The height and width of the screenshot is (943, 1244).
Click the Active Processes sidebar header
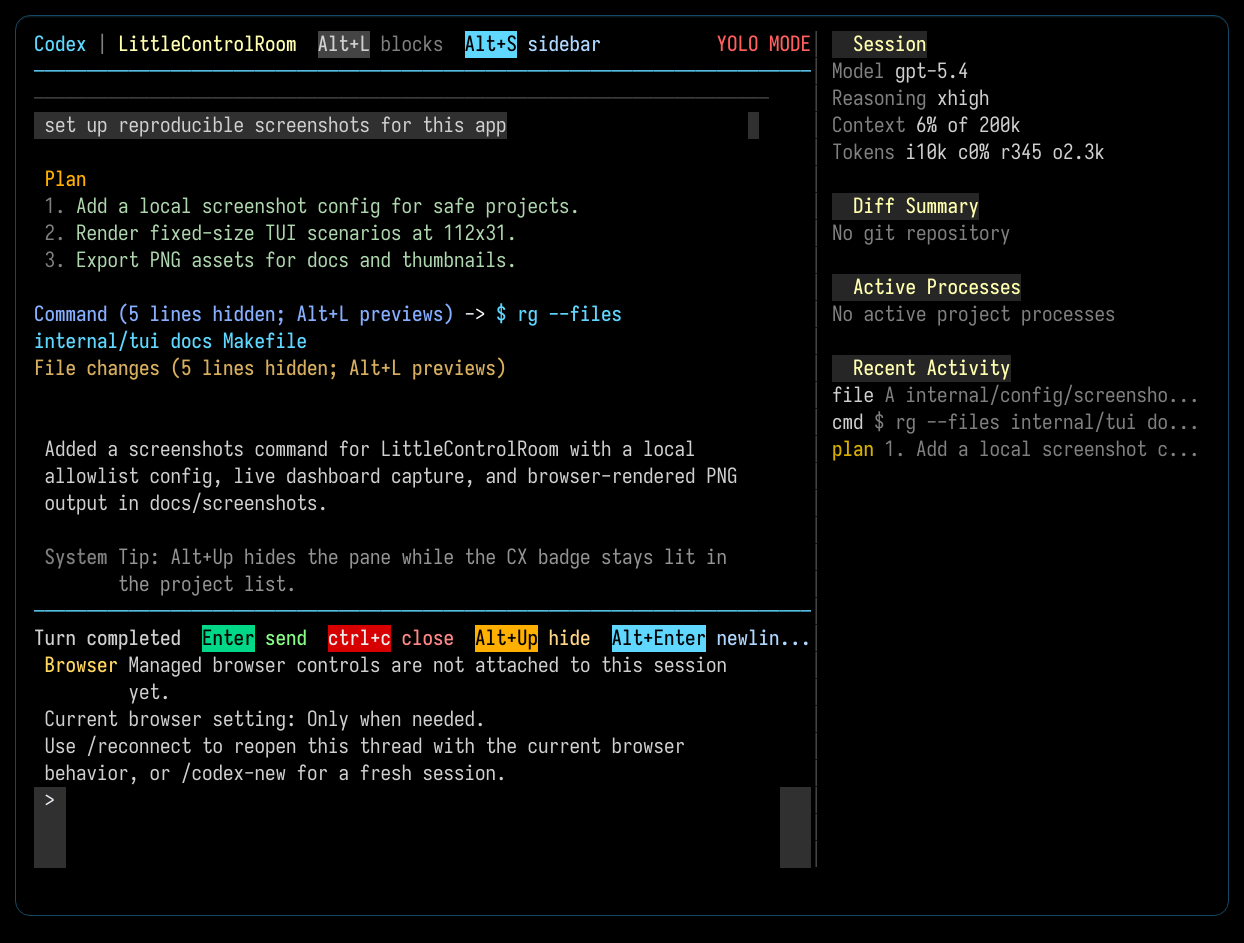pos(927,287)
